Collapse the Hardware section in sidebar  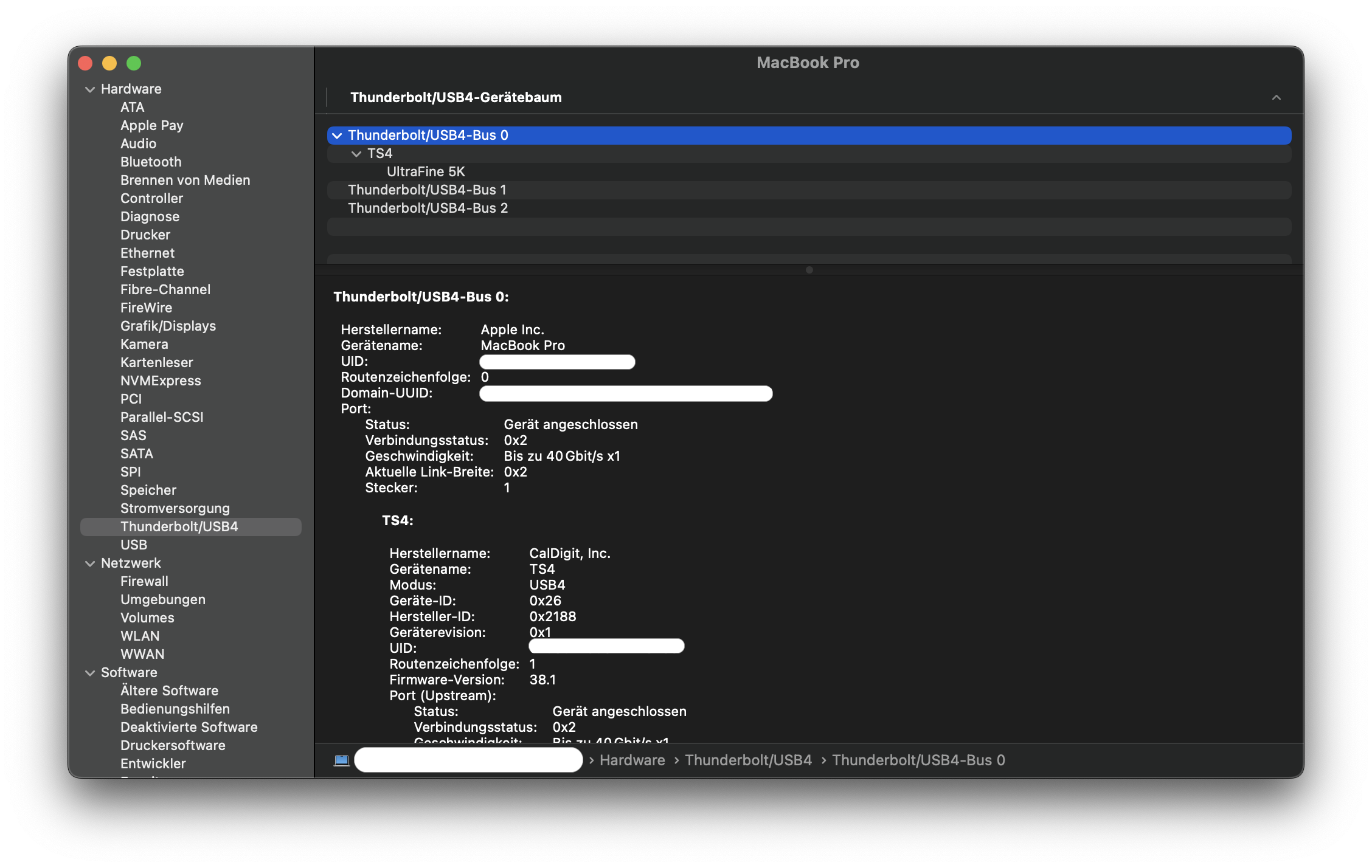click(x=90, y=89)
